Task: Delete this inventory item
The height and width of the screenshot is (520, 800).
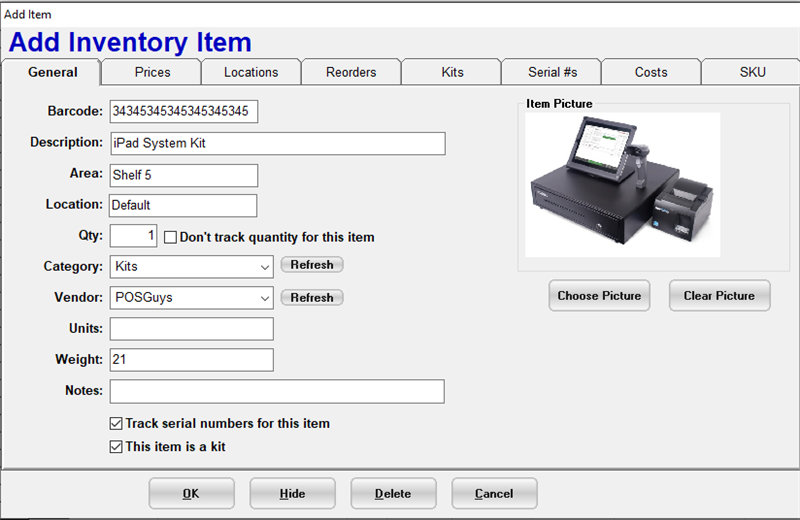Action: pyautogui.click(x=393, y=493)
